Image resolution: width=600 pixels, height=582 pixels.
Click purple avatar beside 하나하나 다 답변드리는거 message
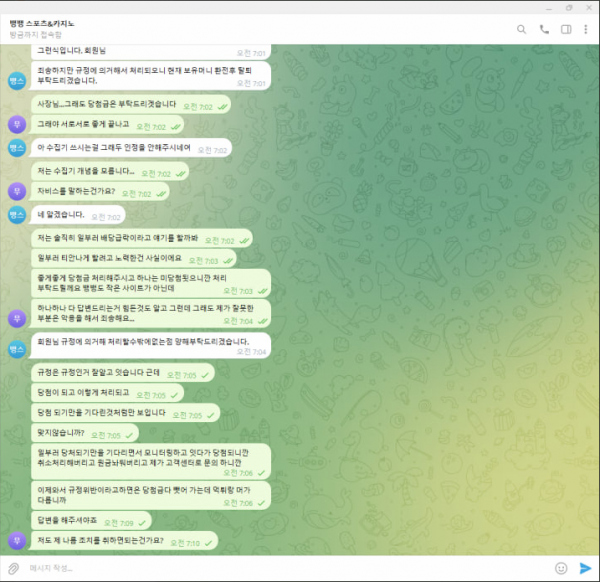[17, 318]
